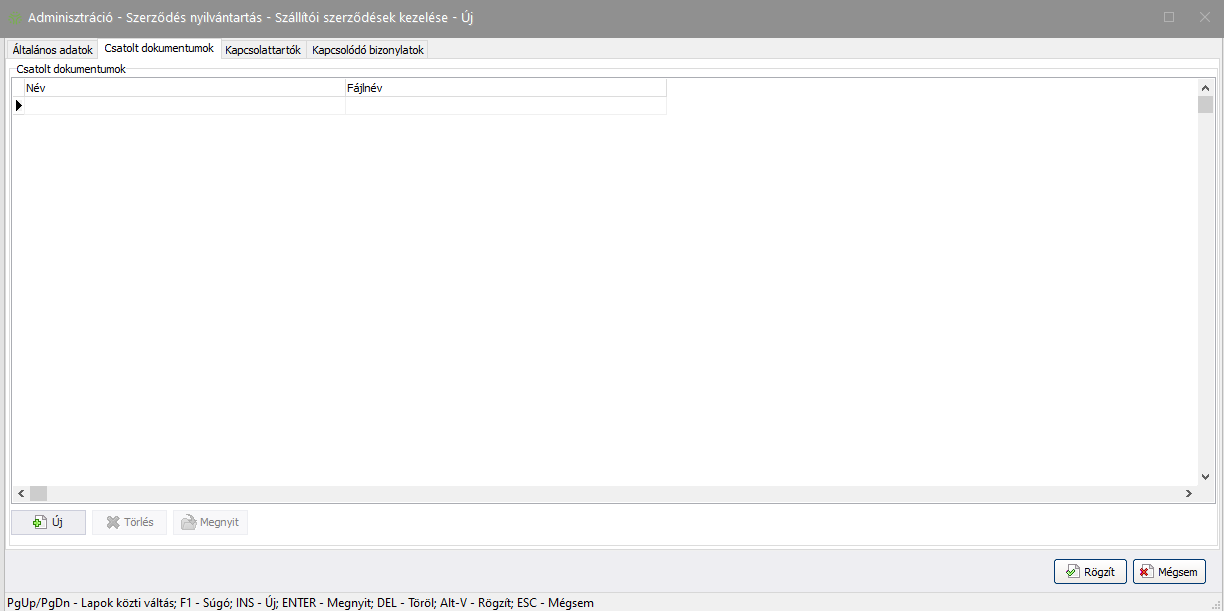Click the Új button with plus icon
Screen dimensions: 1224x611
coord(48,522)
